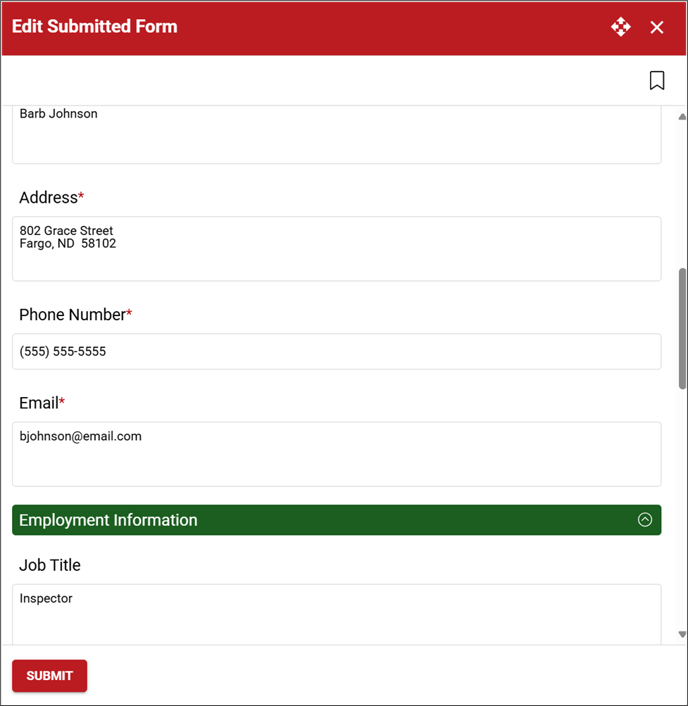Screen dimensions: 688x706
Task: Click the Address text area
Action: pos(336,249)
